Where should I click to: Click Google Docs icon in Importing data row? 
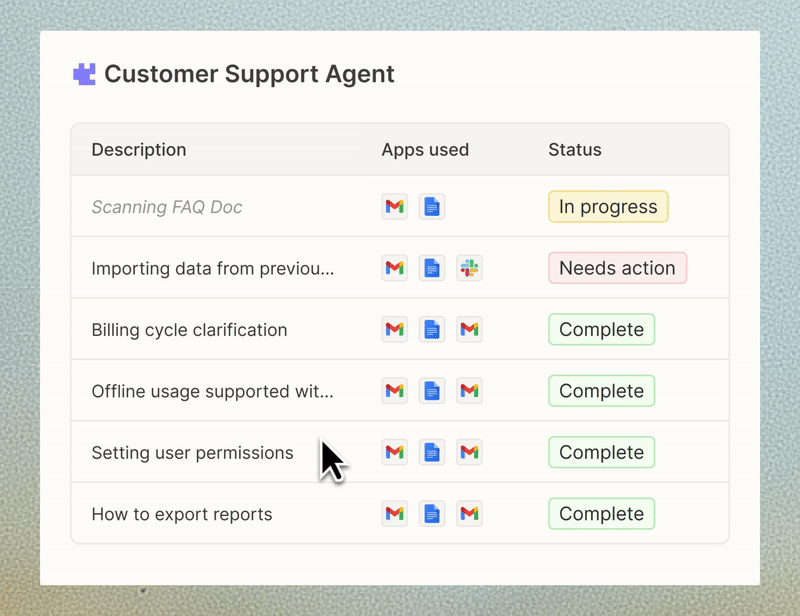(x=432, y=268)
